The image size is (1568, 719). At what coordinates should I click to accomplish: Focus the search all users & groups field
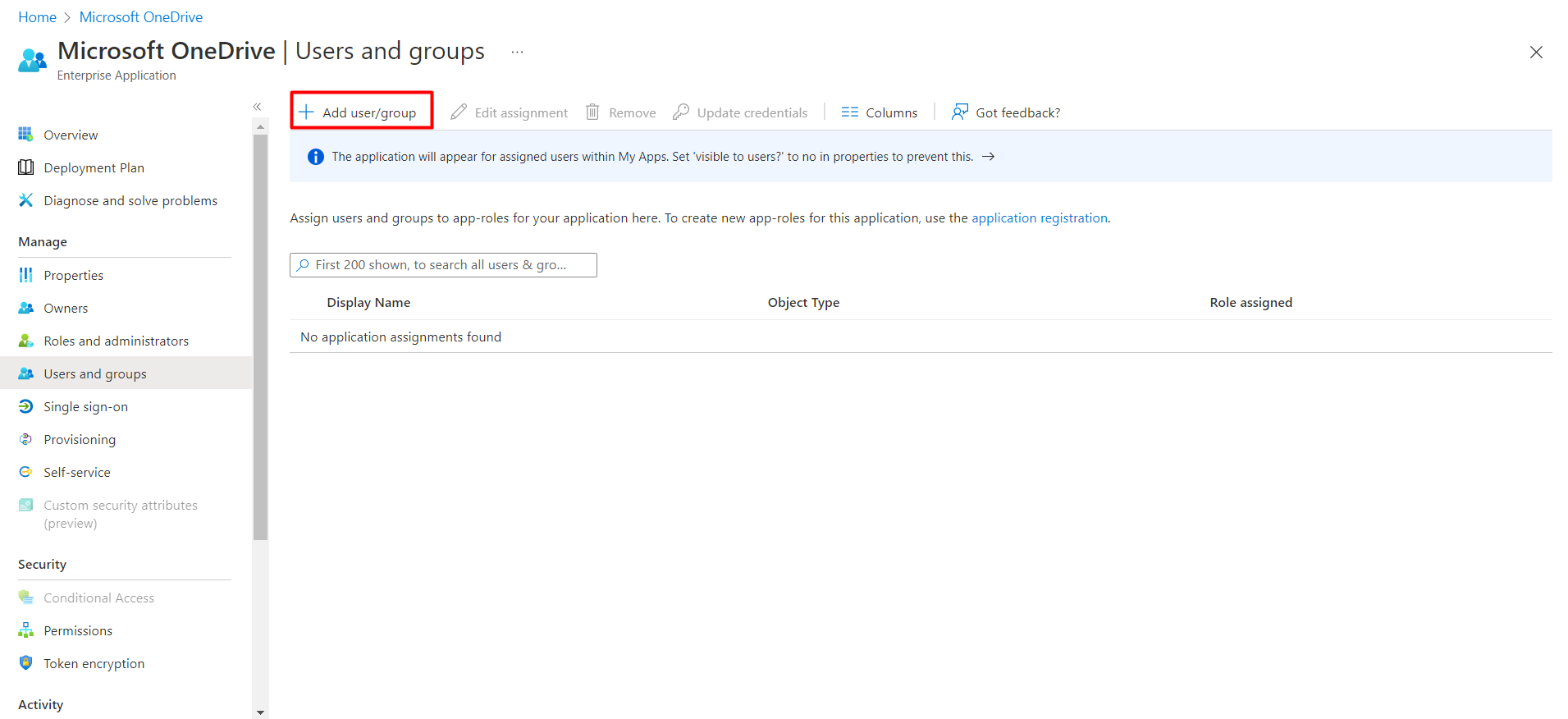[x=443, y=265]
